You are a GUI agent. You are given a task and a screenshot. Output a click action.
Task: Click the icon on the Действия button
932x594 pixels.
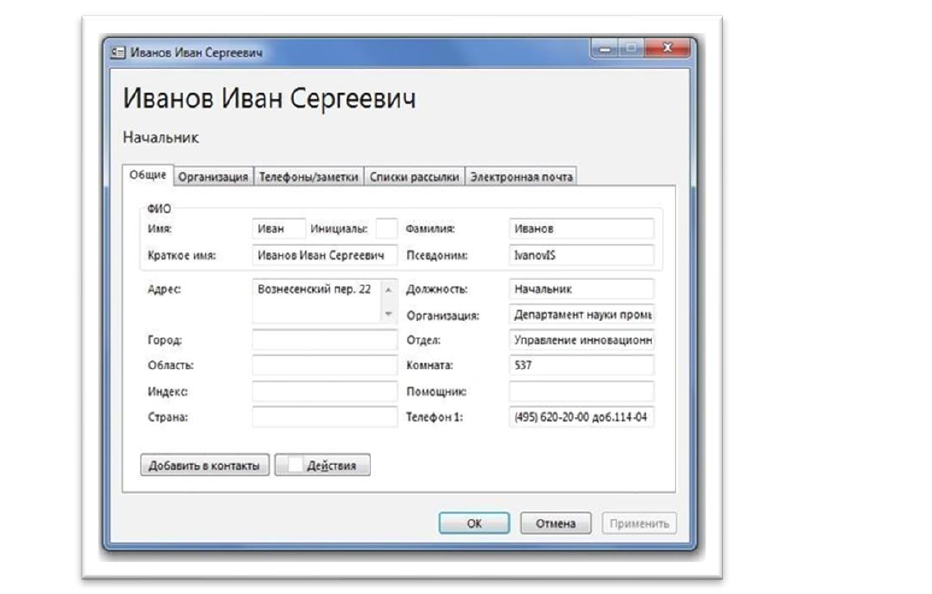pyautogui.click(x=293, y=465)
